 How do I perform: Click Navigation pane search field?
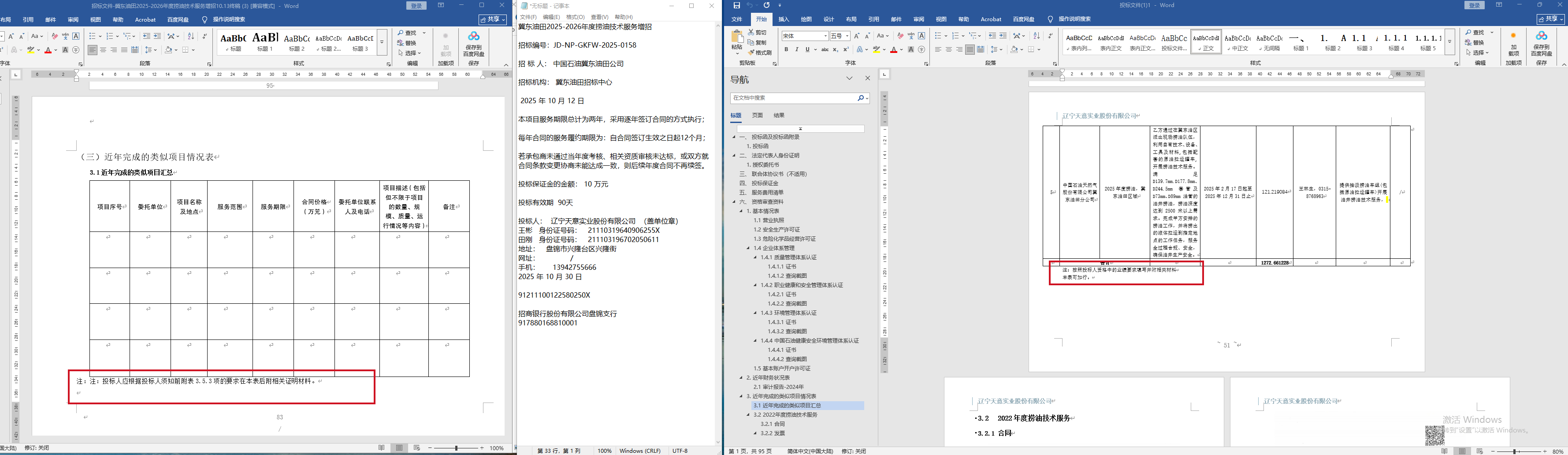pos(794,98)
